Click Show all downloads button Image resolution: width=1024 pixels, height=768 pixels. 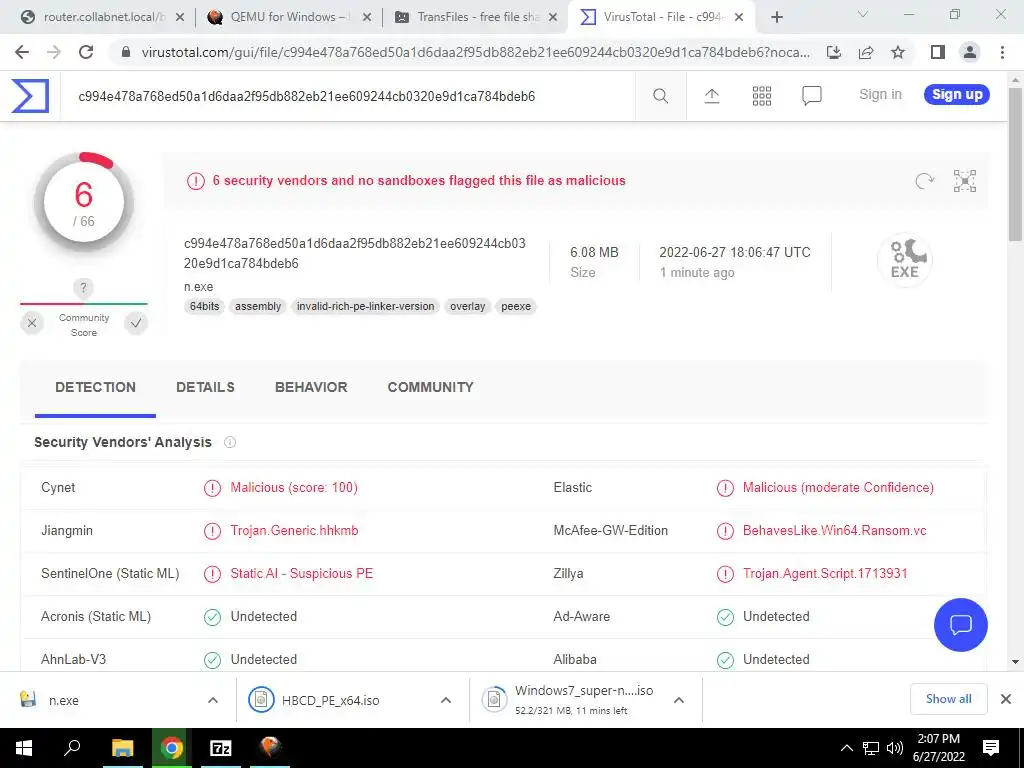click(x=948, y=699)
